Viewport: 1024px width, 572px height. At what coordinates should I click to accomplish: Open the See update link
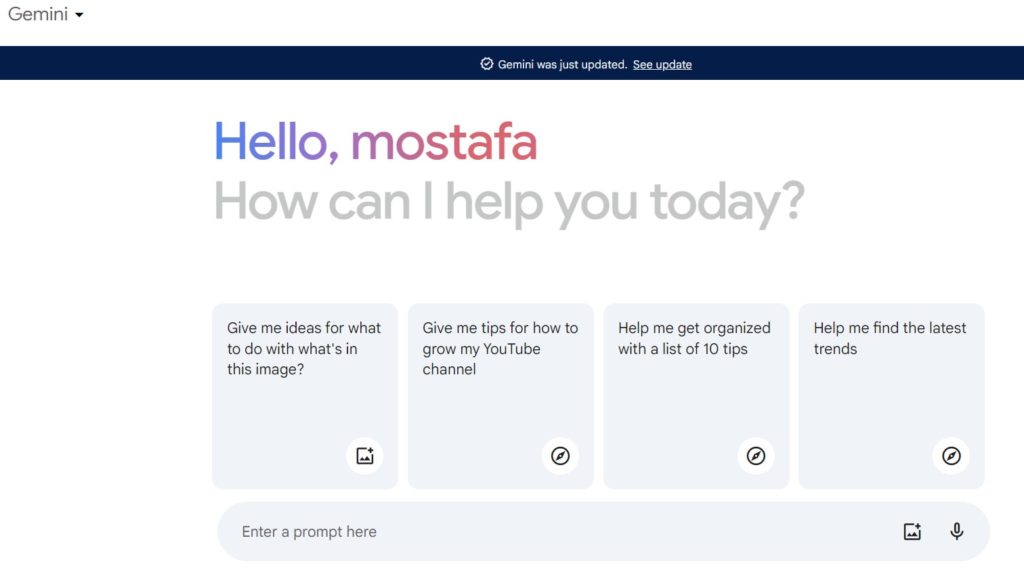pyautogui.click(x=662, y=64)
